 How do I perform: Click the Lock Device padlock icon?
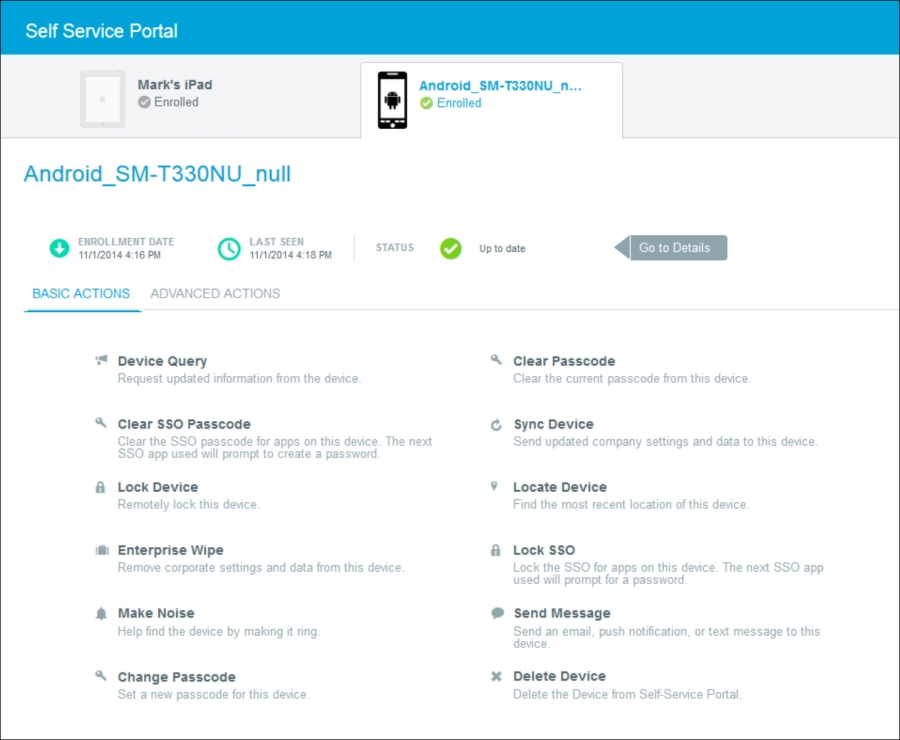click(100, 487)
